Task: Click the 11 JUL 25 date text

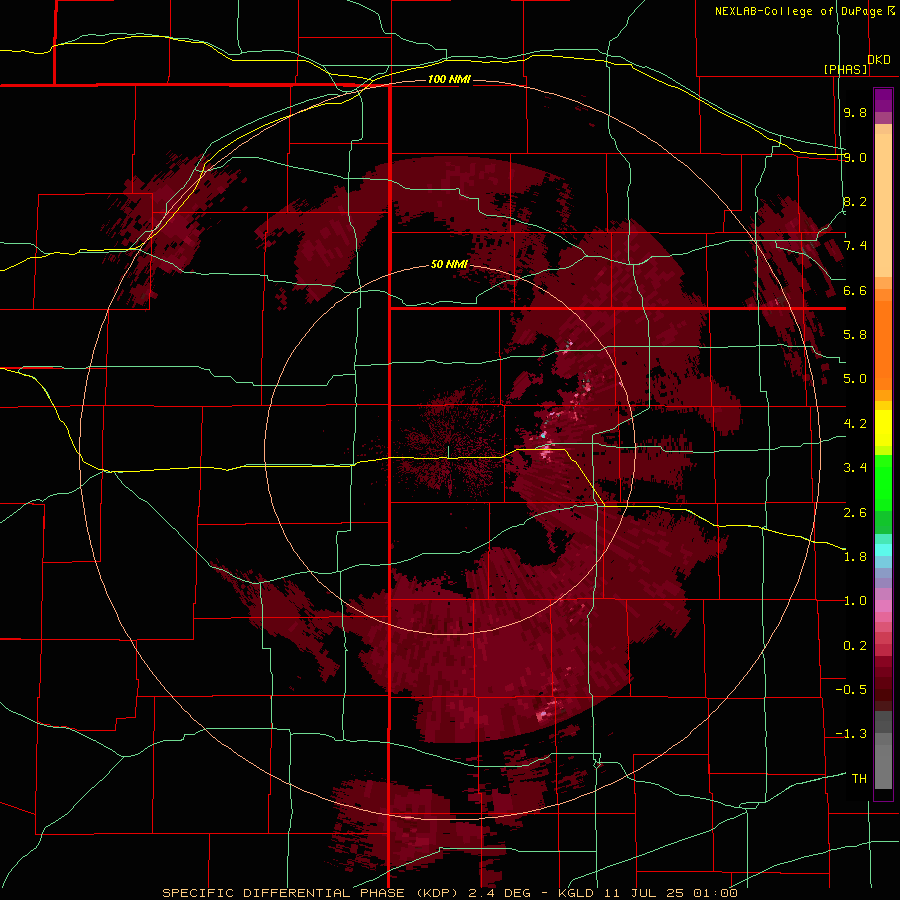Action: [645, 893]
